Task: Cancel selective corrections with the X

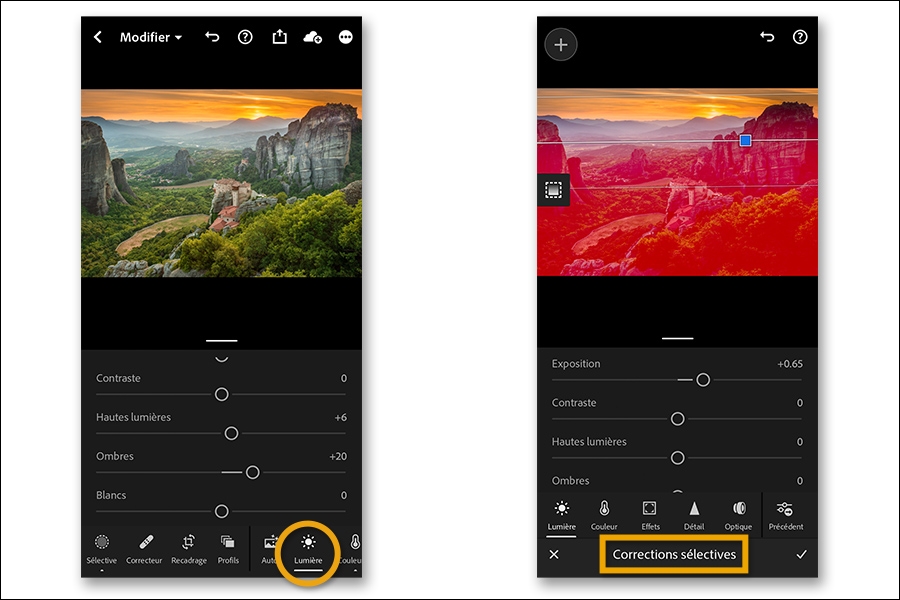Action: coord(552,552)
